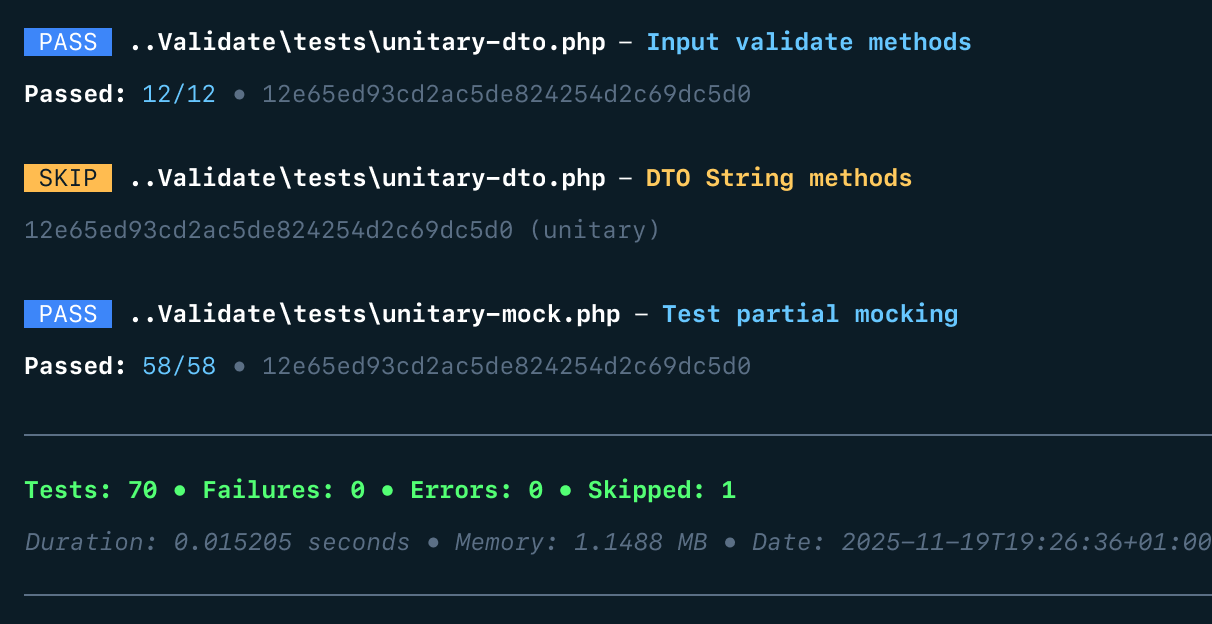Click the PASS badge for Input validate methods
This screenshot has width=1212, height=624.
point(68,42)
